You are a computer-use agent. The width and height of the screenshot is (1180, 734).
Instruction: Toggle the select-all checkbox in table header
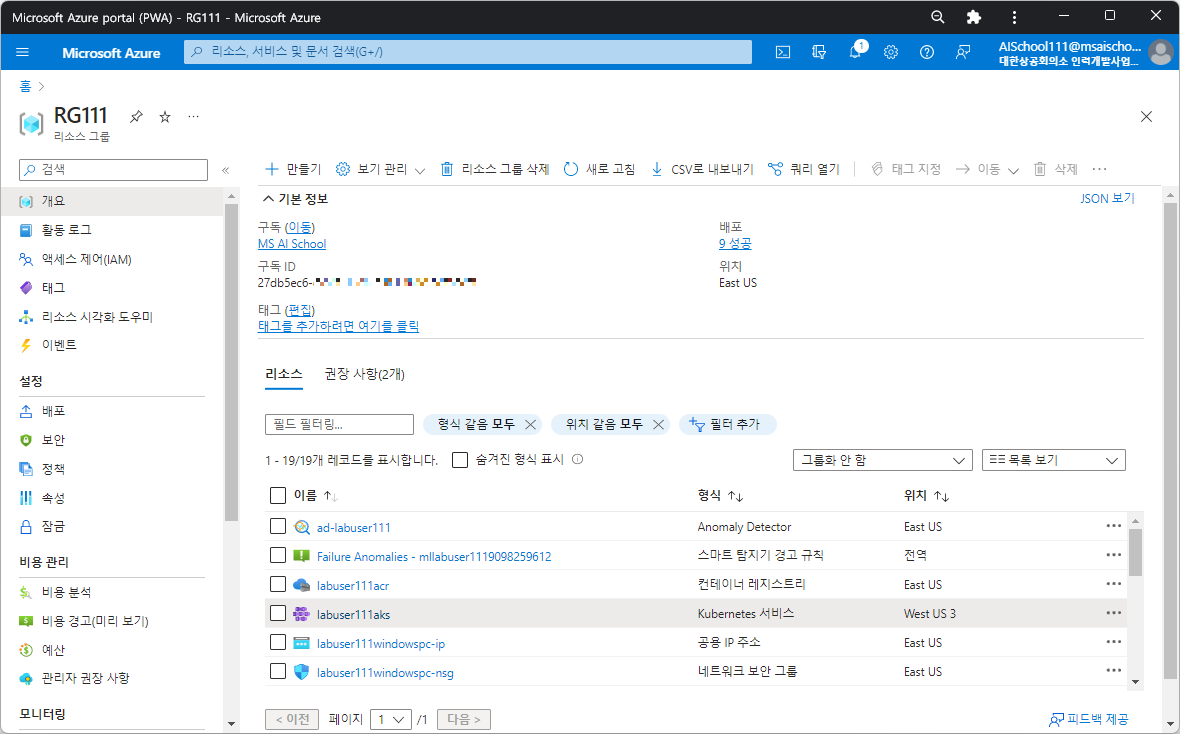coord(278,495)
